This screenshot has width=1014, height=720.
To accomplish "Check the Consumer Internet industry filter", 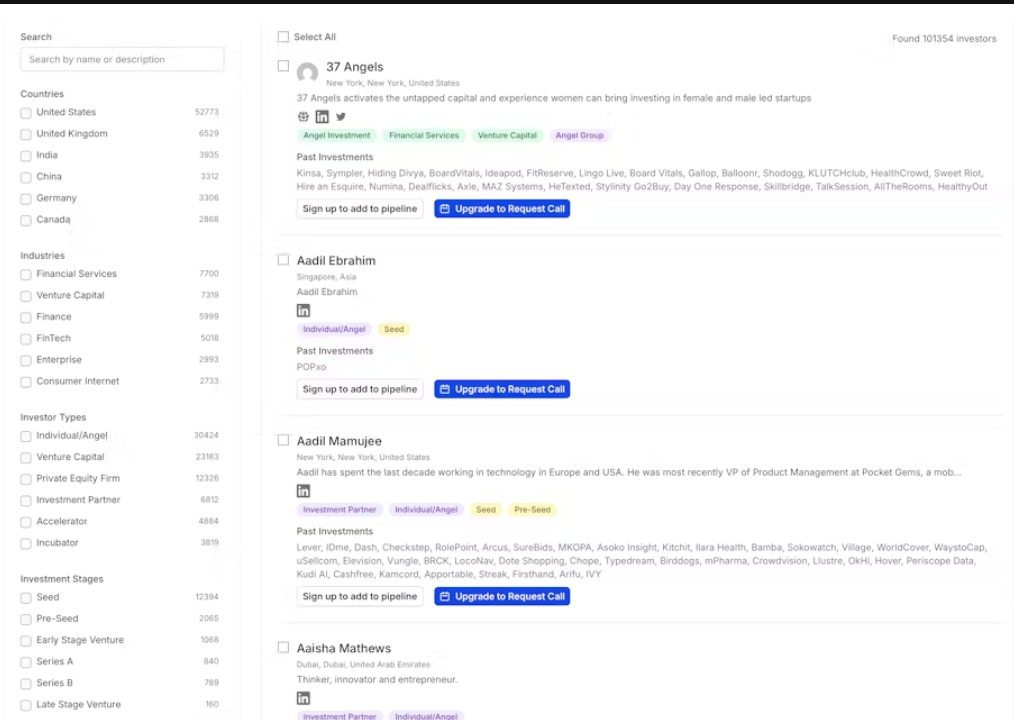I will [x=26, y=382].
